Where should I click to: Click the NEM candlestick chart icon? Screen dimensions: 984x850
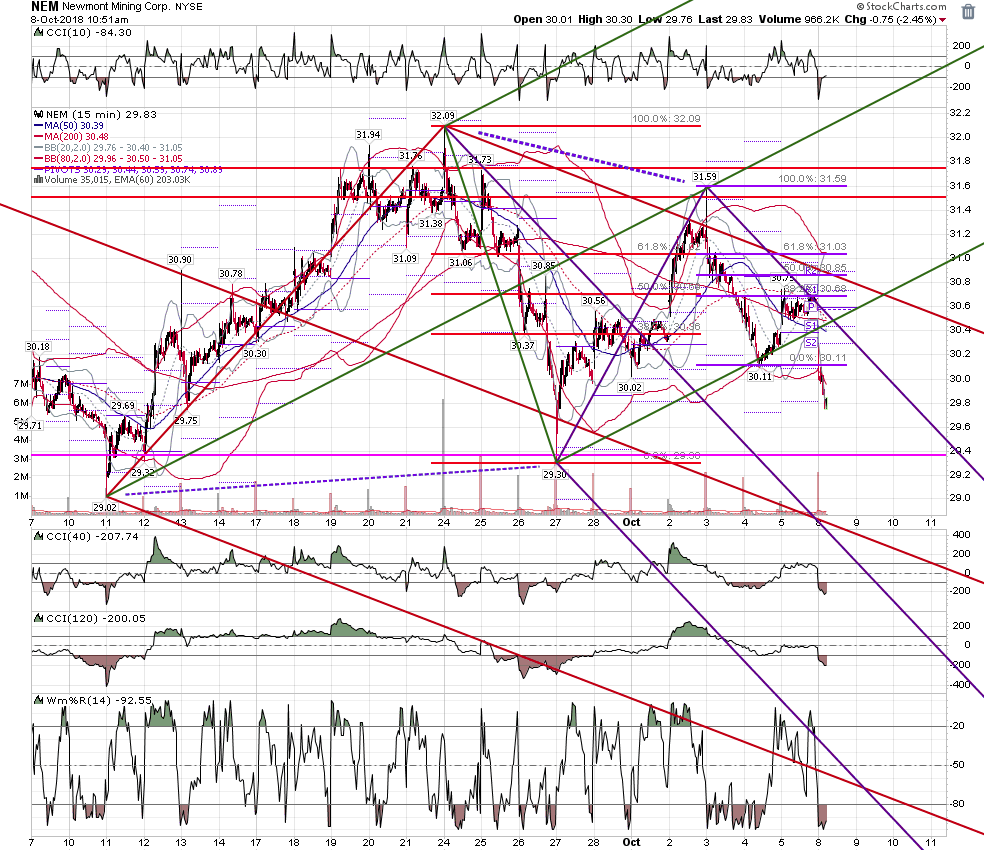point(38,114)
